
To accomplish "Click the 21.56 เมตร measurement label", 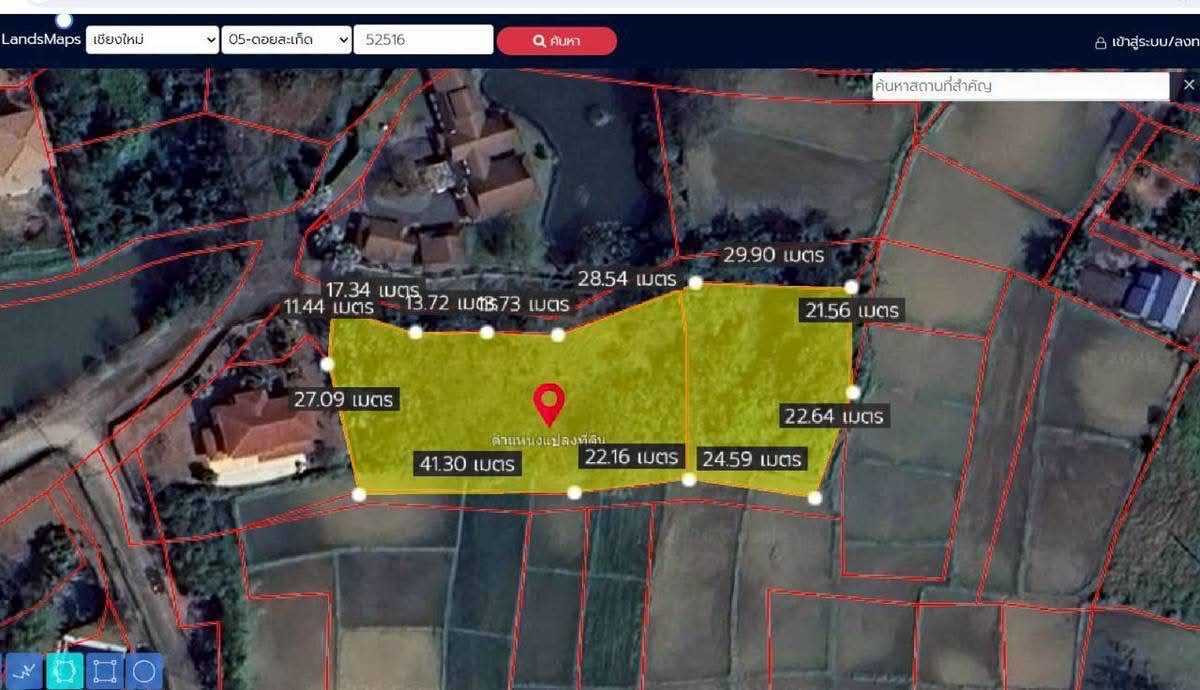I will pos(852,311).
